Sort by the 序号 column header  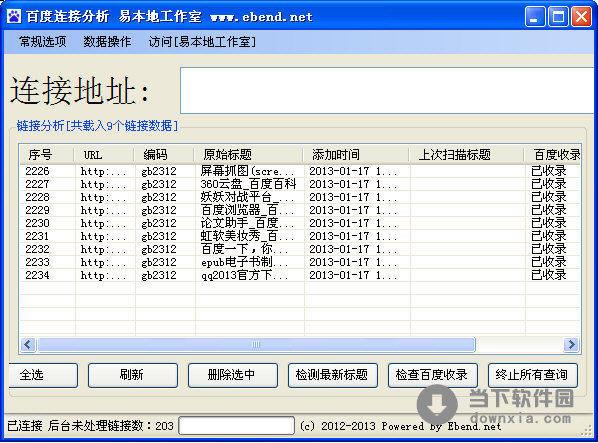pos(47,155)
